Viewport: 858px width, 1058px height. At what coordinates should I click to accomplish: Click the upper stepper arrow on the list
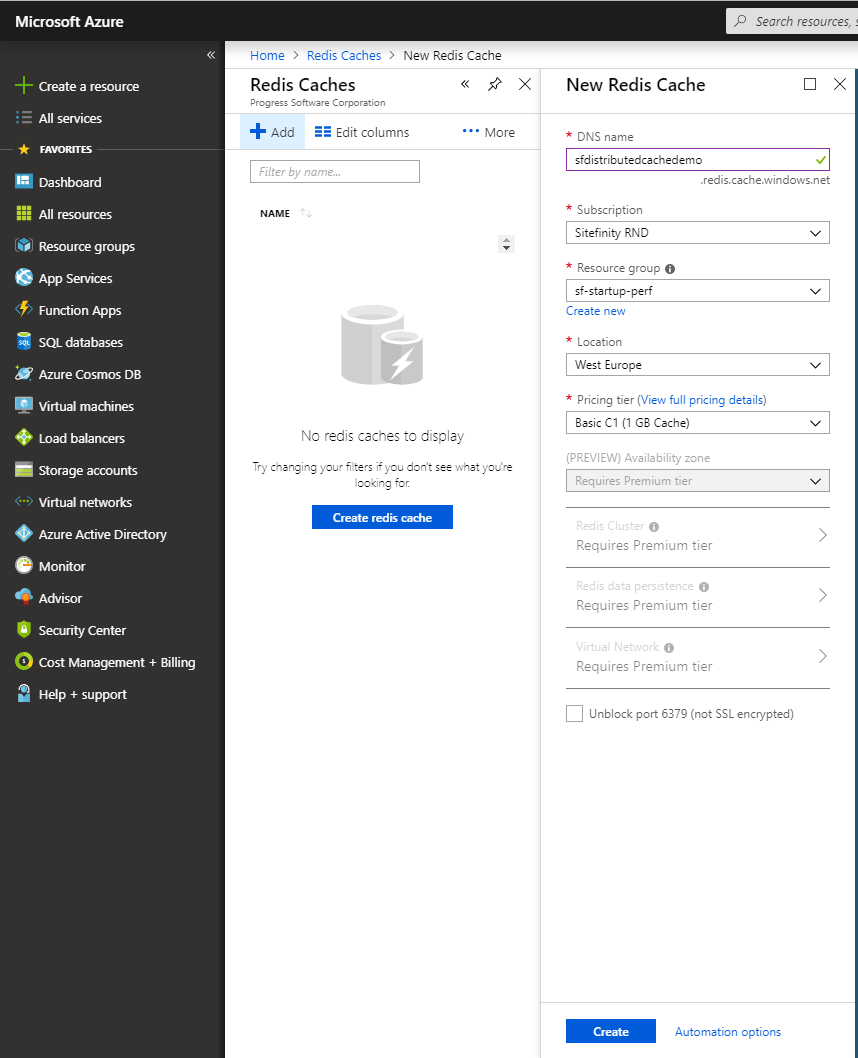pos(506,239)
